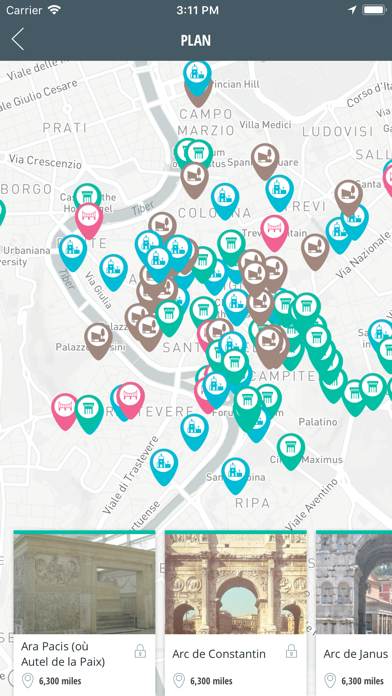Image resolution: width=392 pixels, height=696 pixels.
Task: Tap pink bridge pin far left of Trastevere
Action: pos(65,411)
